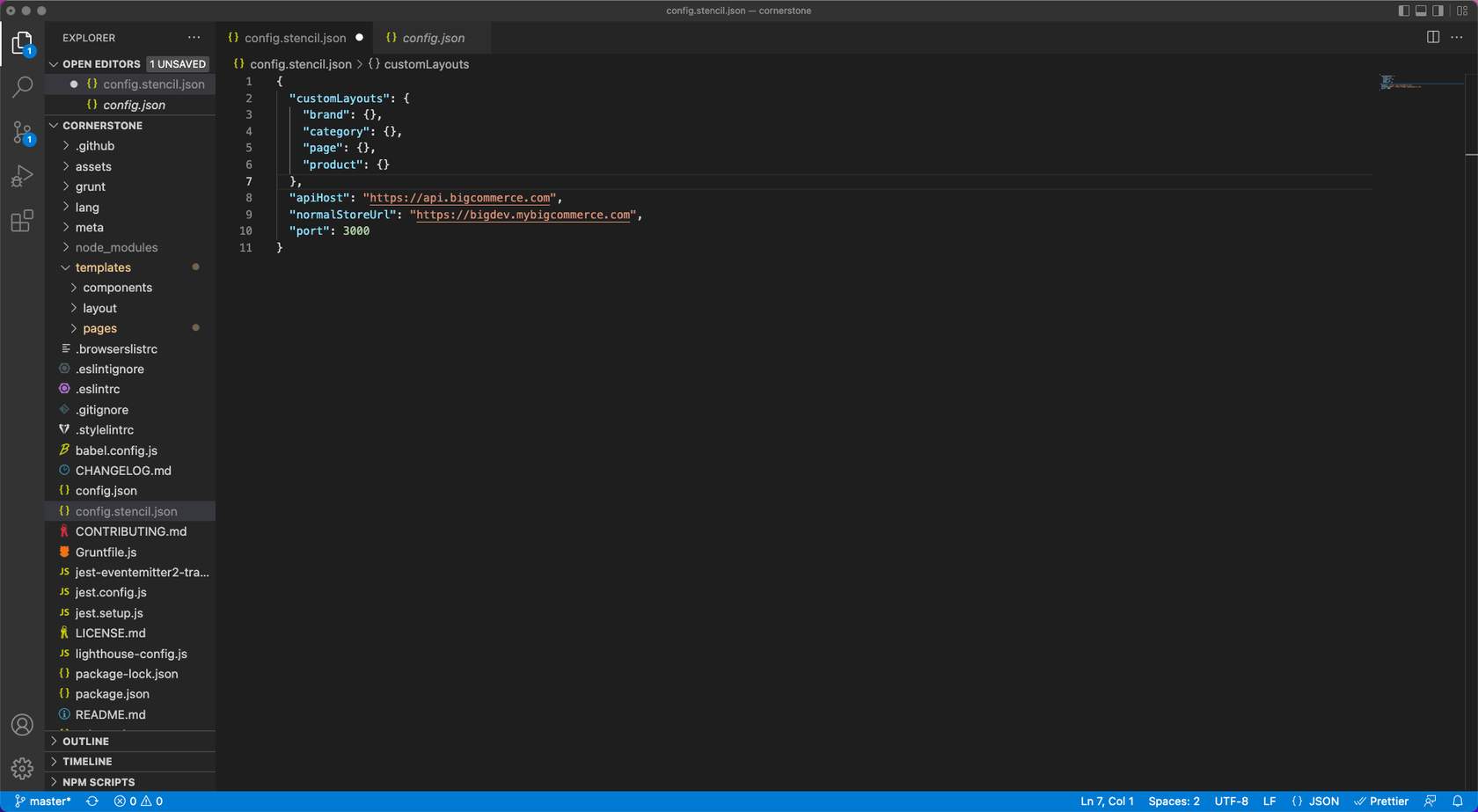Screen dimensions: 1478x812
Task: Open package.json from the file tree
Action: (x=112, y=694)
